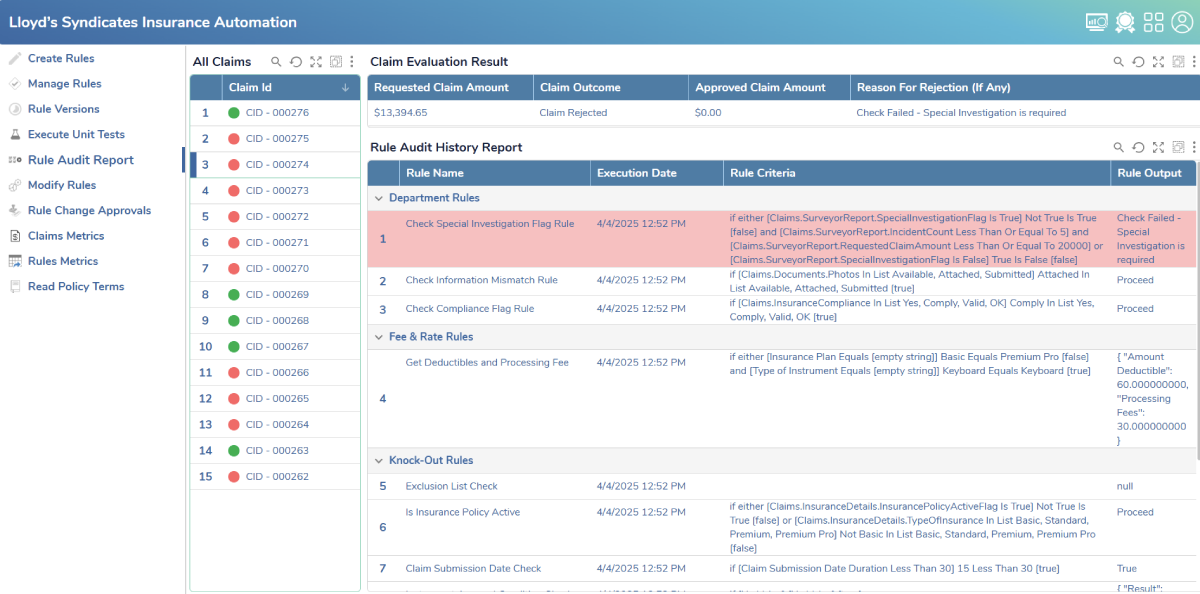The width and height of the screenshot is (1200, 594).
Task: Open Check Special Investigation Flag Rule
Action: click(x=490, y=224)
